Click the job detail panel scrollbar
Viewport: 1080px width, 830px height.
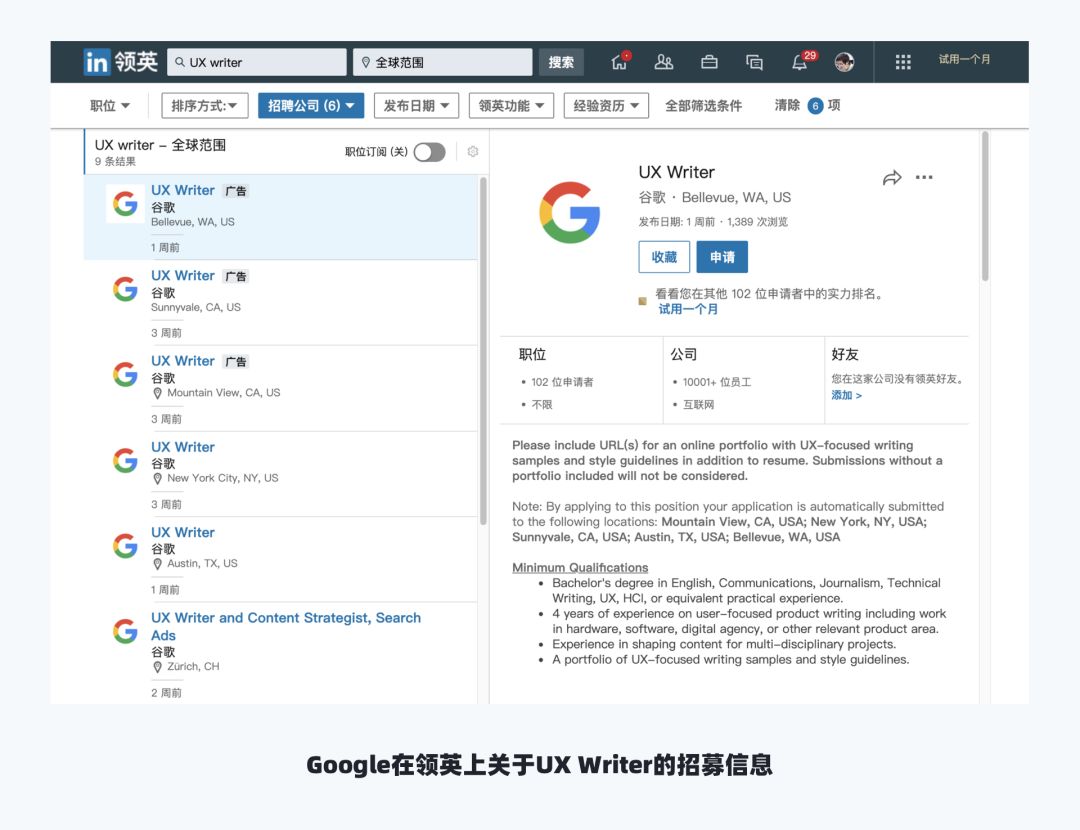(x=985, y=206)
